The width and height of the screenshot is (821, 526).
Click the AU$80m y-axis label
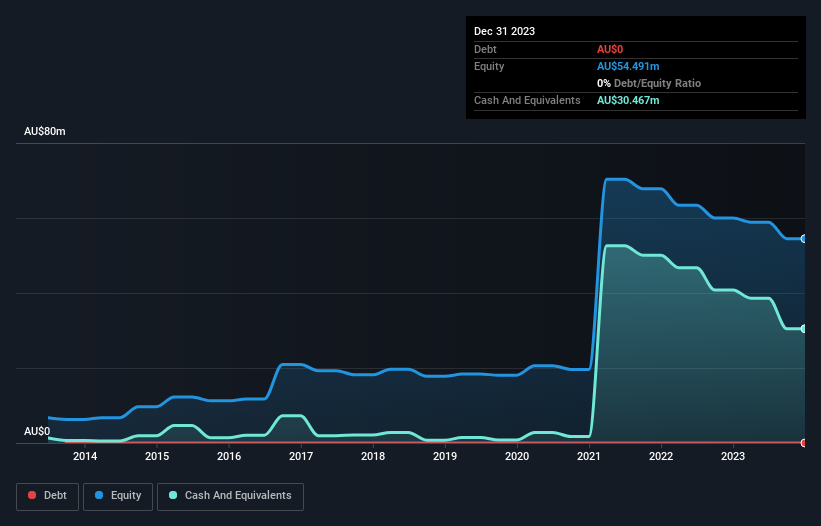click(45, 131)
